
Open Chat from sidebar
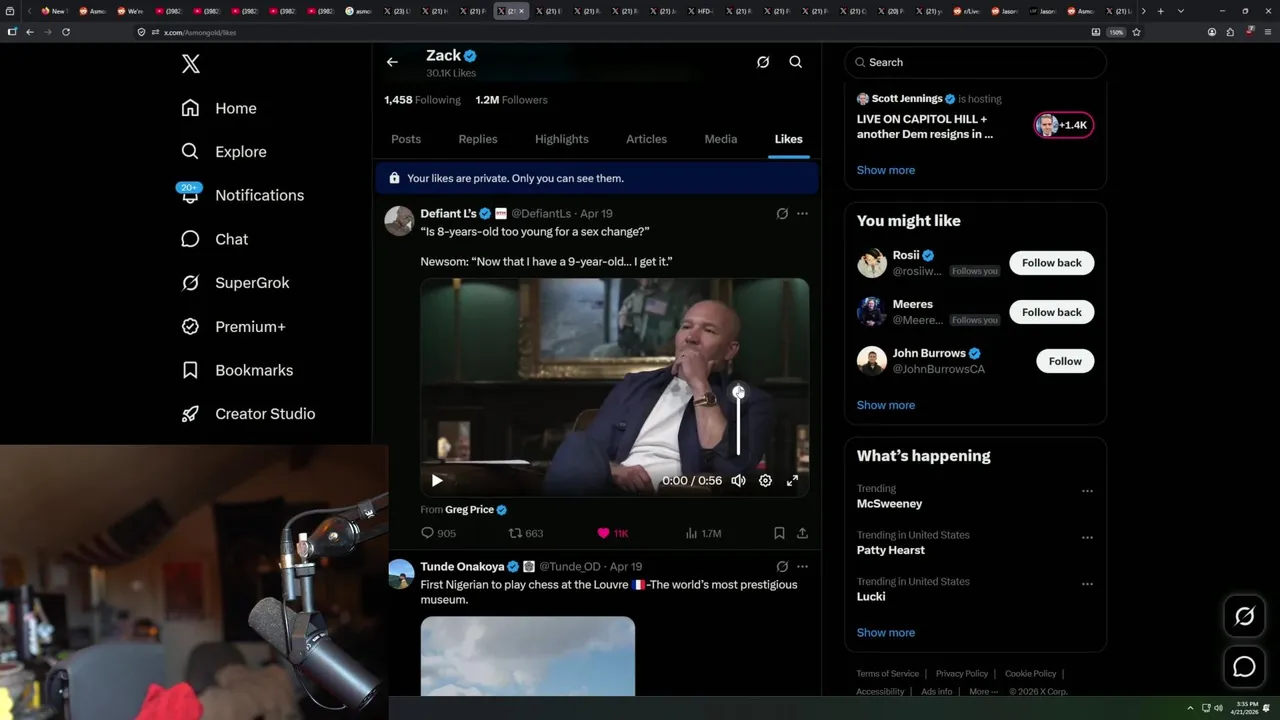214,239
